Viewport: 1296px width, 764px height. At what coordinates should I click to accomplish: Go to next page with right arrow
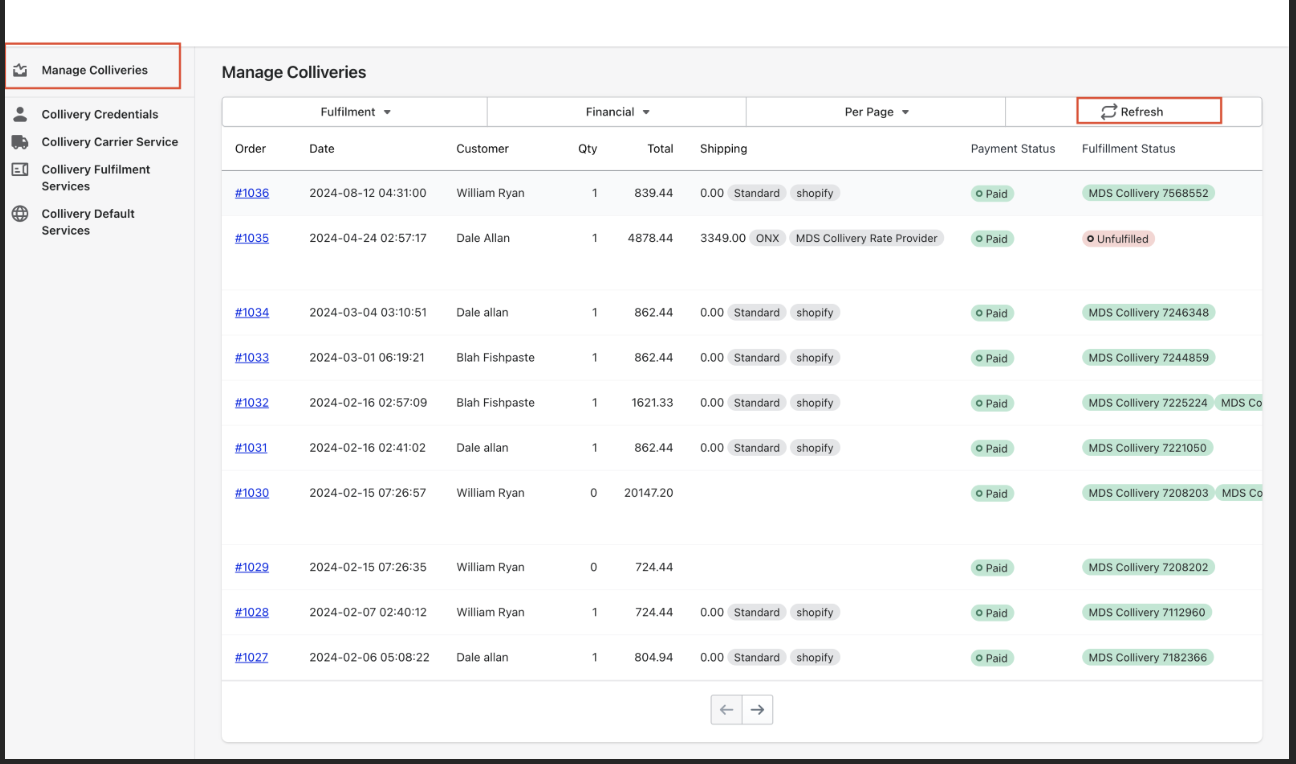(757, 710)
